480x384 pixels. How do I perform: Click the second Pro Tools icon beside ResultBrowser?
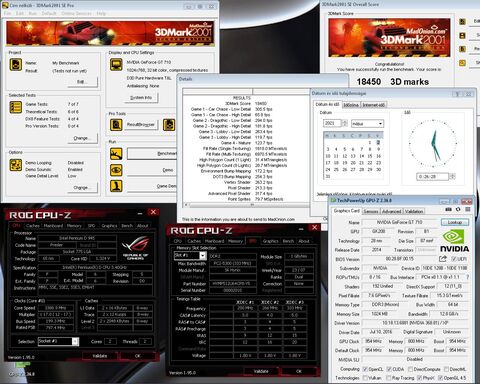[169, 125]
